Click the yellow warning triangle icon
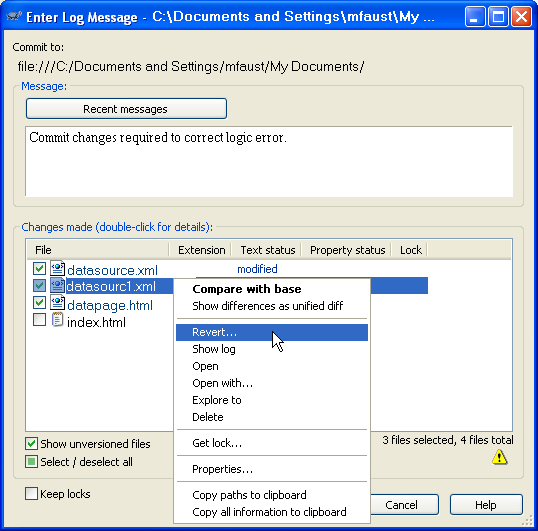 coord(500,458)
